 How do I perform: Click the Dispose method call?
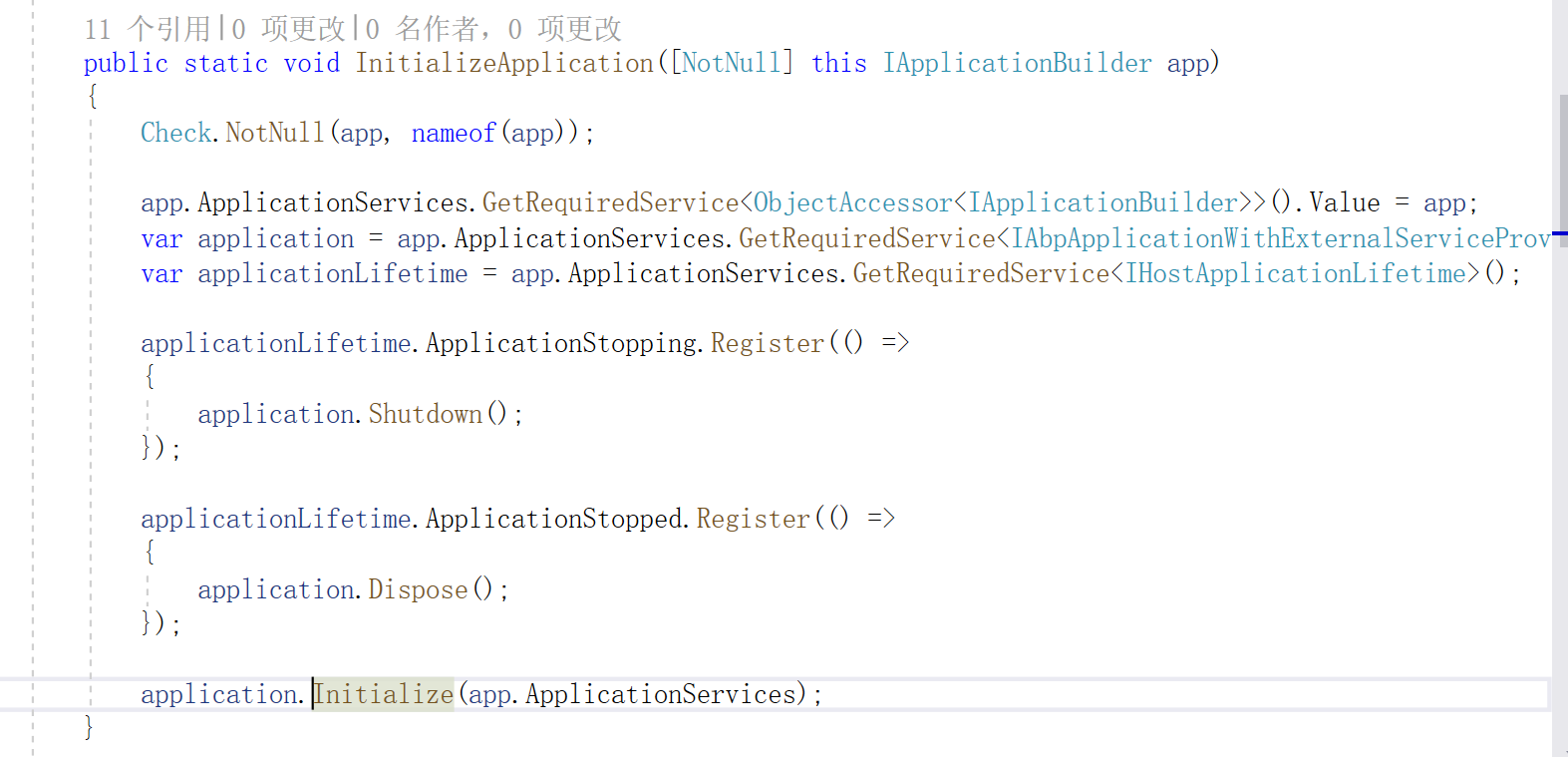(418, 589)
